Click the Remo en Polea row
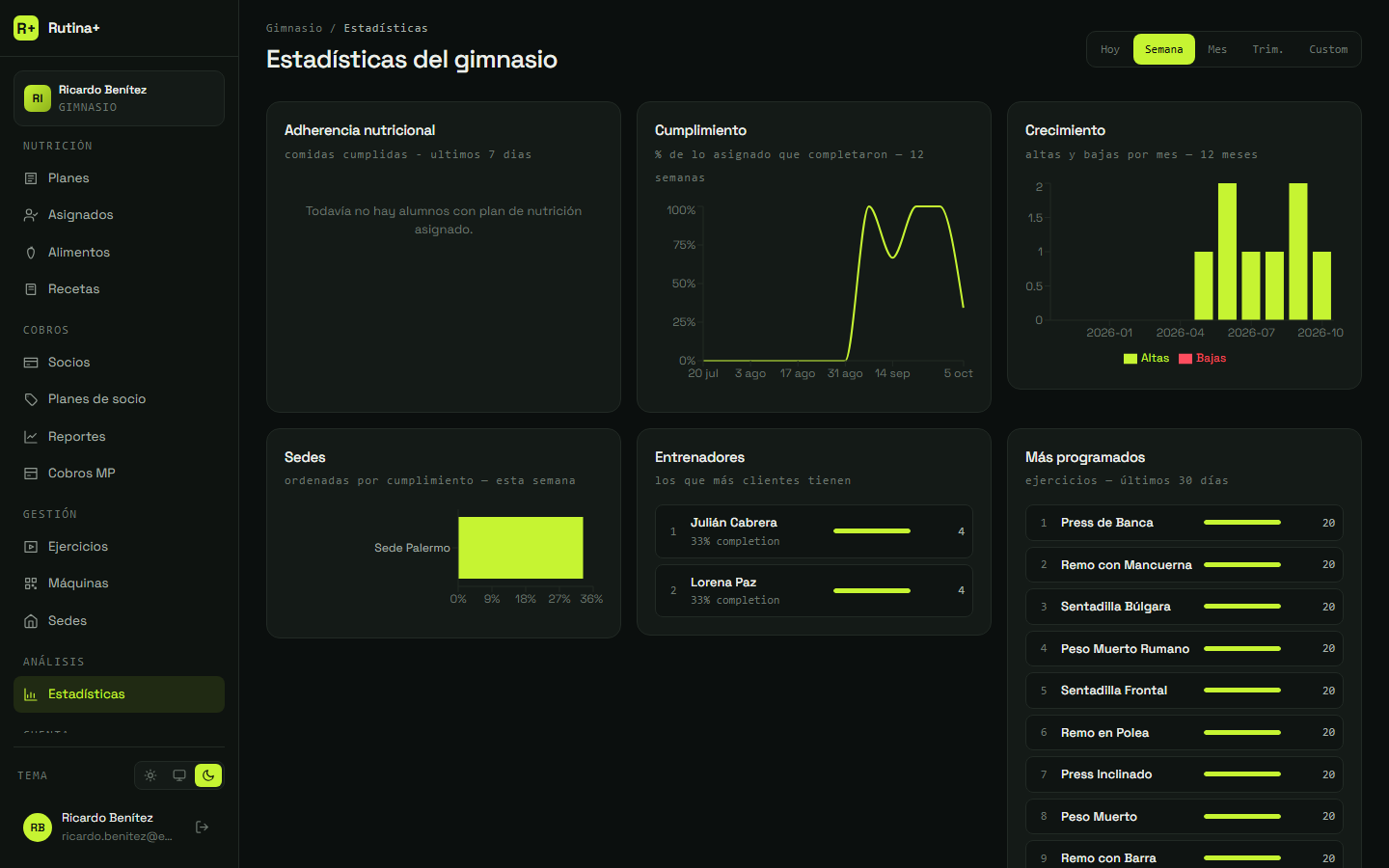This screenshot has height=868, width=1389. click(x=1185, y=733)
